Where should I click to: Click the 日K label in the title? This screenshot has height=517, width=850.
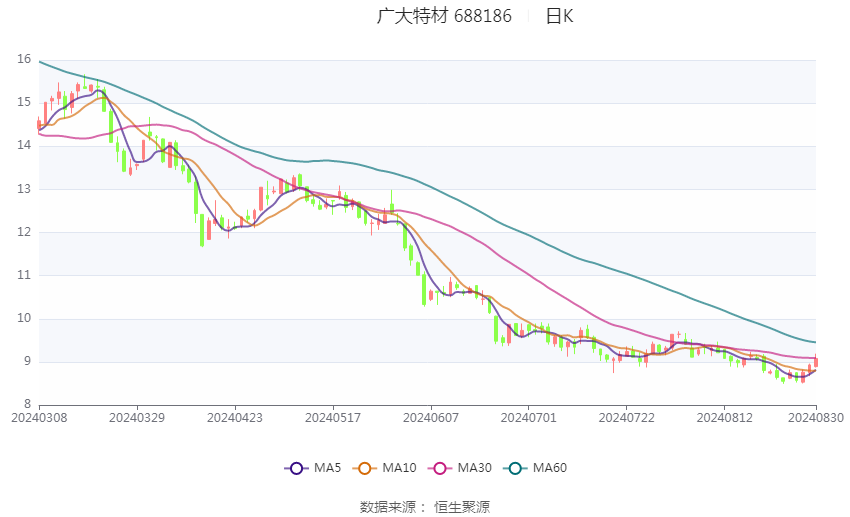(559, 16)
